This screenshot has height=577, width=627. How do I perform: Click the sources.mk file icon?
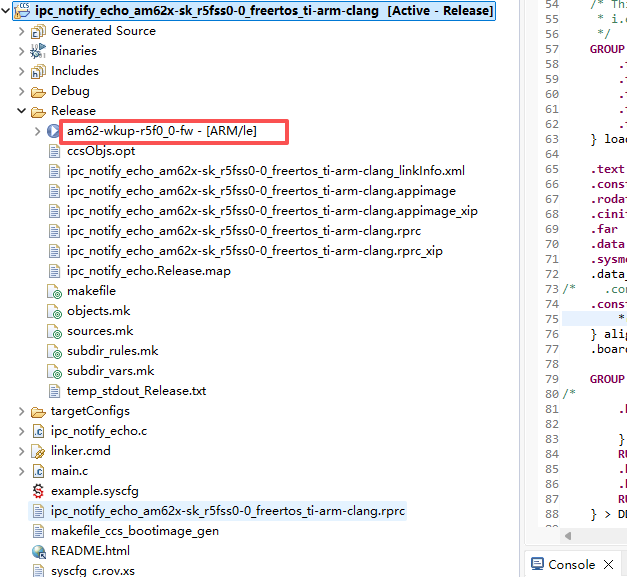pyautogui.click(x=54, y=331)
